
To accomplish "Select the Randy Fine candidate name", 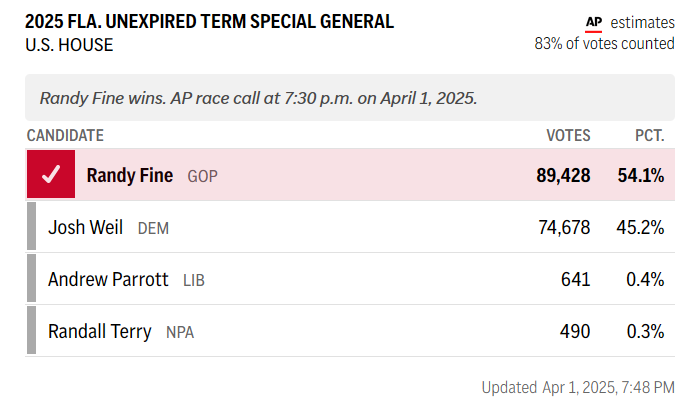I will pos(130,175).
